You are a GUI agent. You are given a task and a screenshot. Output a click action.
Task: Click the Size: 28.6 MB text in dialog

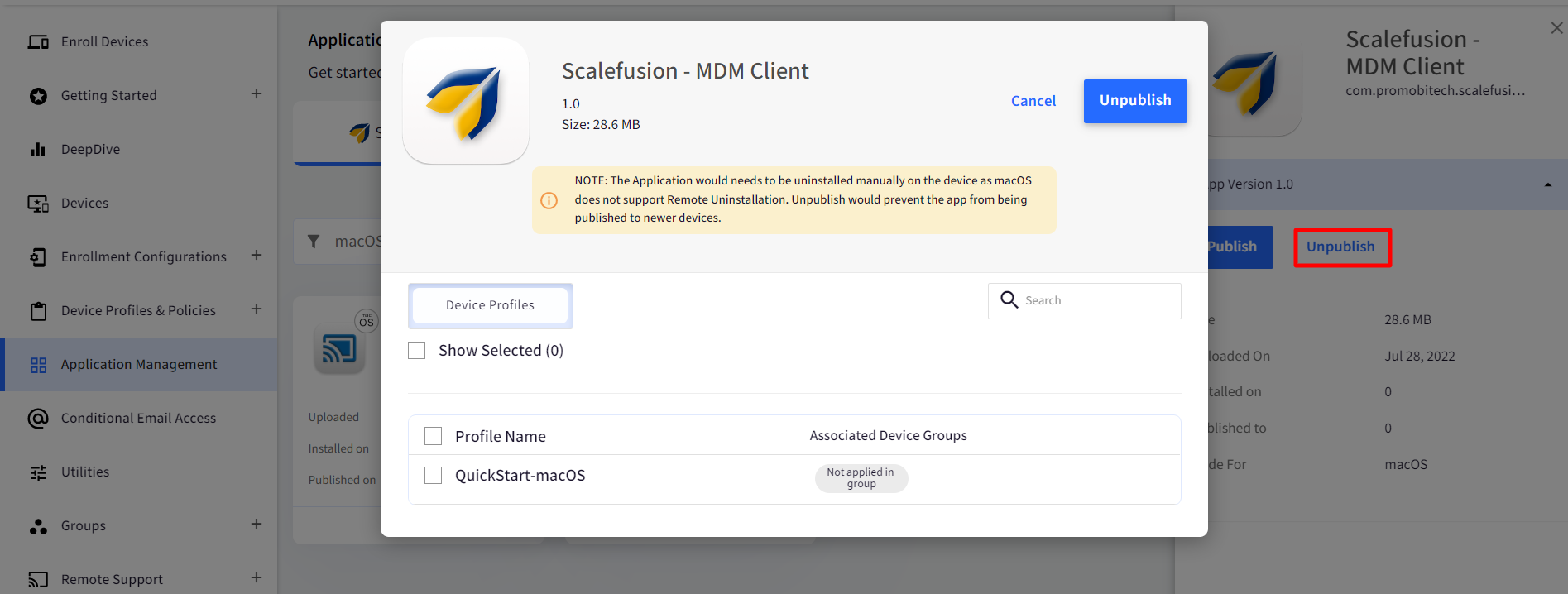tap(601, 125)
